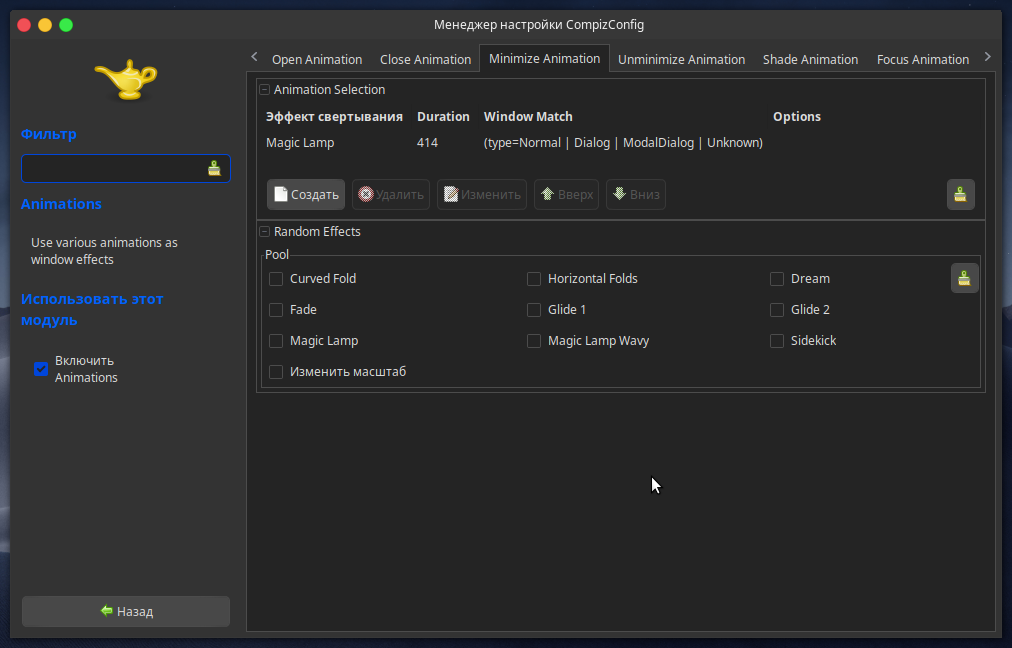Enable Horizontal Folds effect
Screen dimensions: 1012x648
pos(534,279)
